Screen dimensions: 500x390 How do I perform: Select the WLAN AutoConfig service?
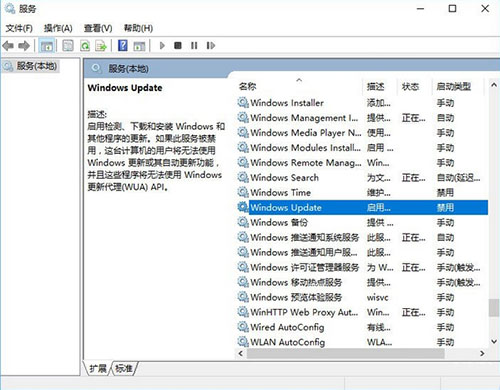click(x=362, y=342)
